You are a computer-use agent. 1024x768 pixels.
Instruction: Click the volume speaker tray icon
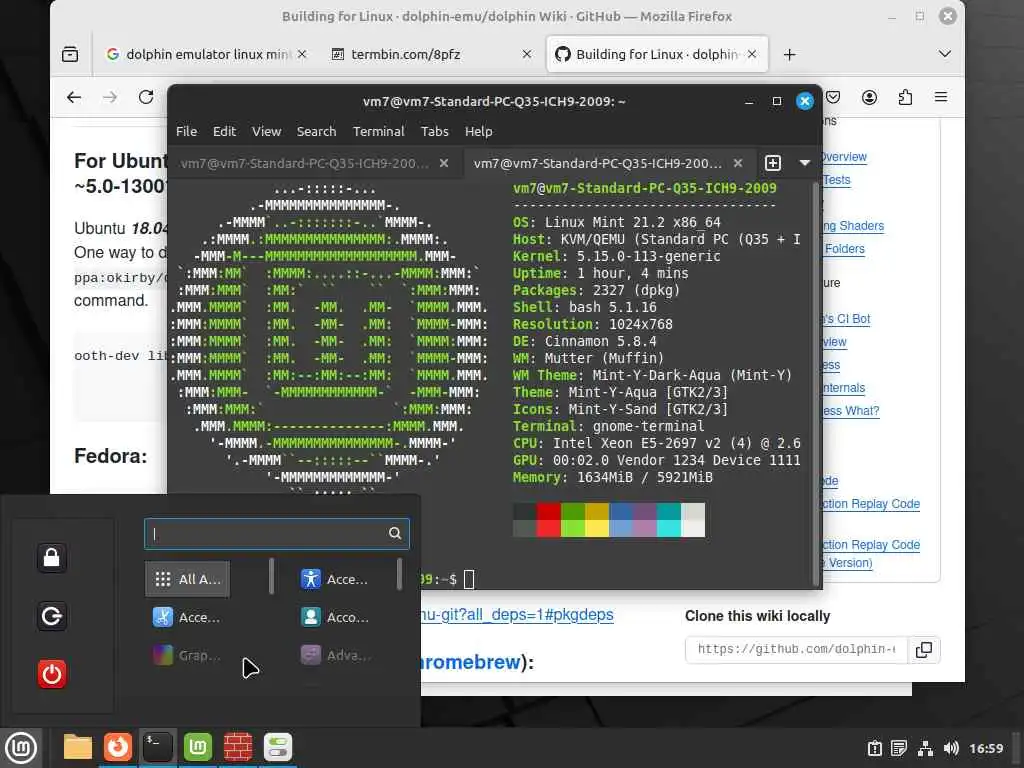[x=951, y=748]
